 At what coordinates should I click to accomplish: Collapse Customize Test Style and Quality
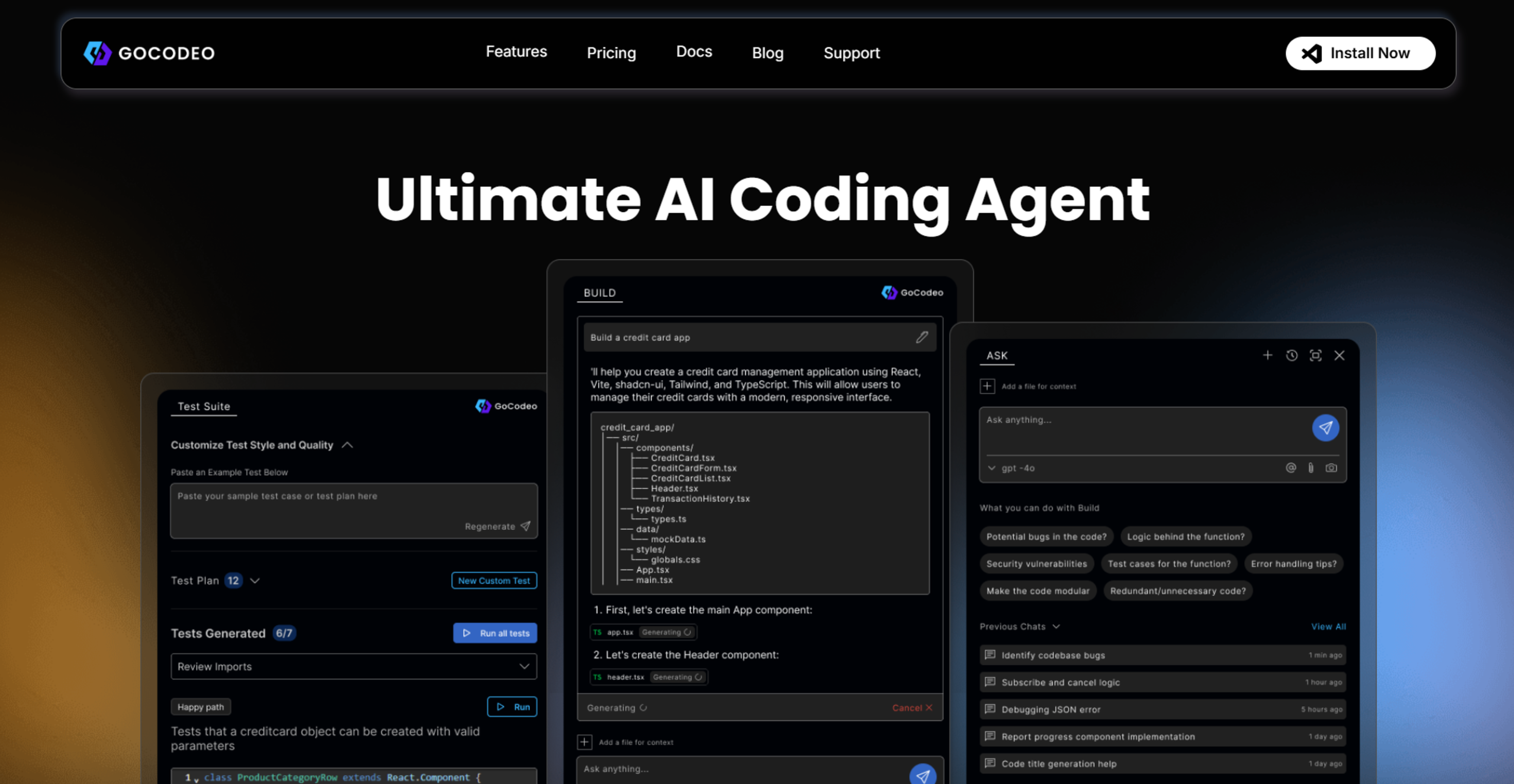tap(347, 445)
